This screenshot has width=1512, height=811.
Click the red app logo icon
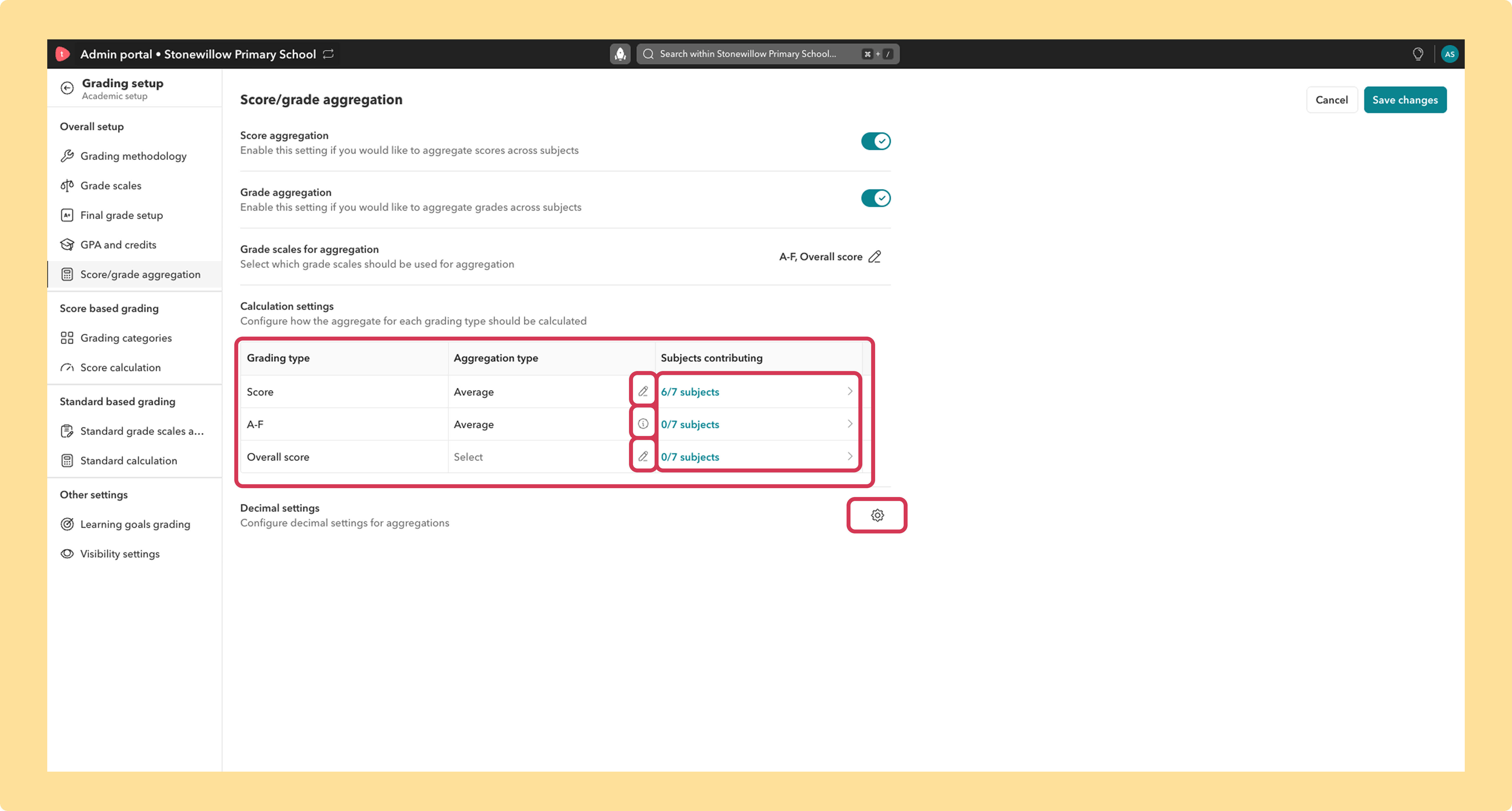click(62, 54)
